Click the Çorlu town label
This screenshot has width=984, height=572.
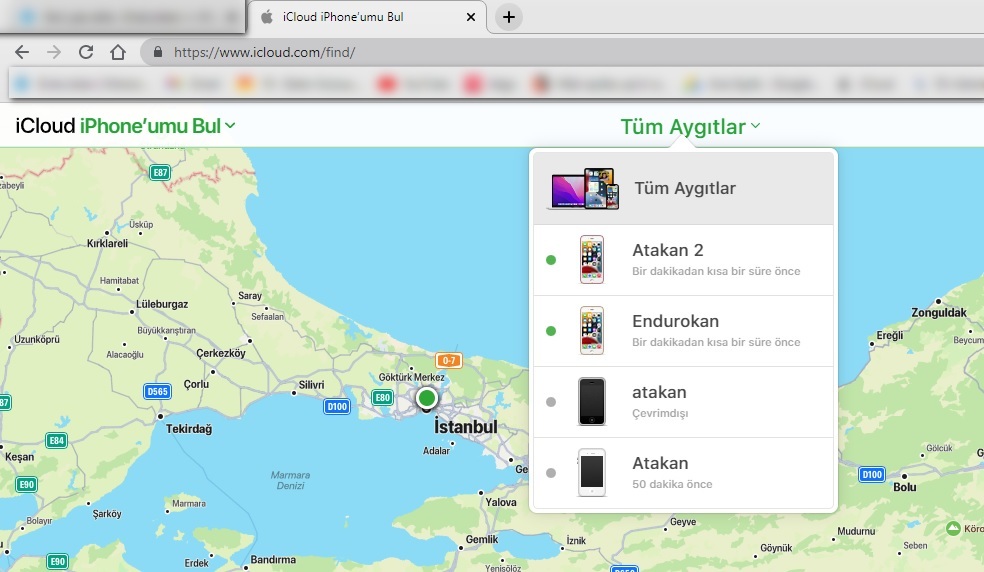tap(196, 384)
